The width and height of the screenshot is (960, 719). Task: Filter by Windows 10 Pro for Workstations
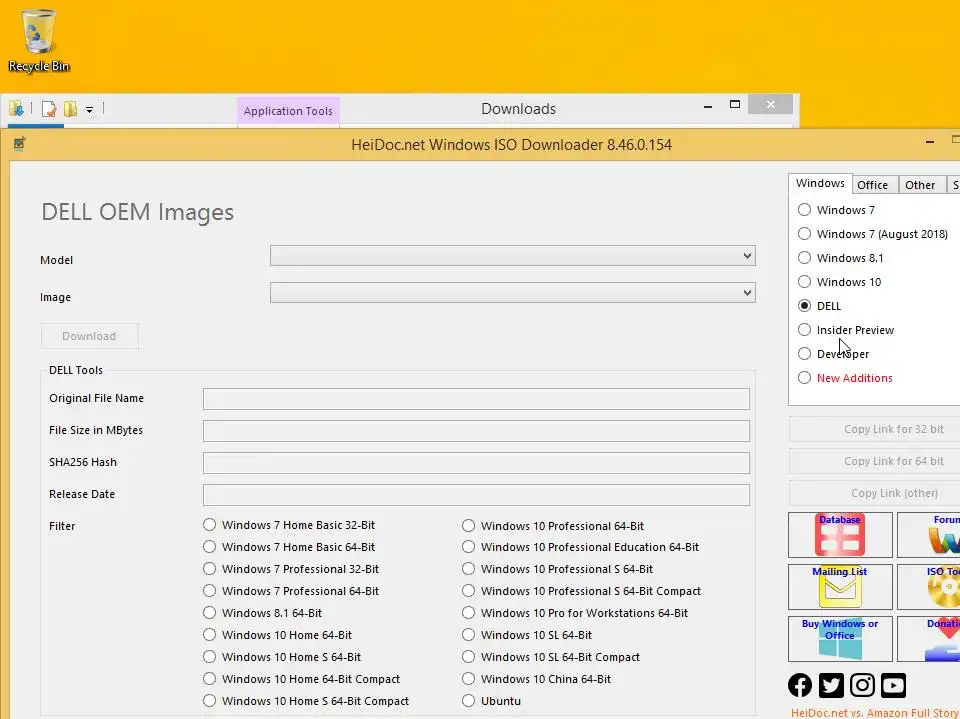click(x=468, y=613)
